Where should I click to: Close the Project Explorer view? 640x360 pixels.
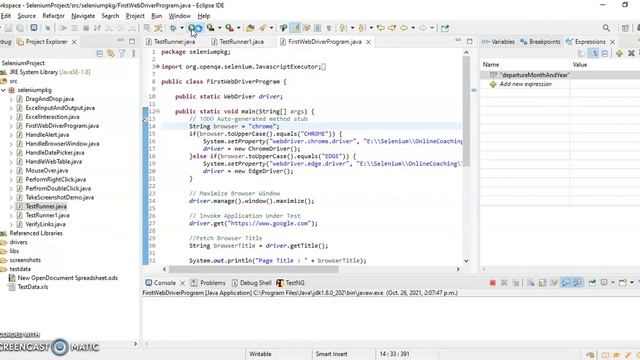tap(74, 42)
